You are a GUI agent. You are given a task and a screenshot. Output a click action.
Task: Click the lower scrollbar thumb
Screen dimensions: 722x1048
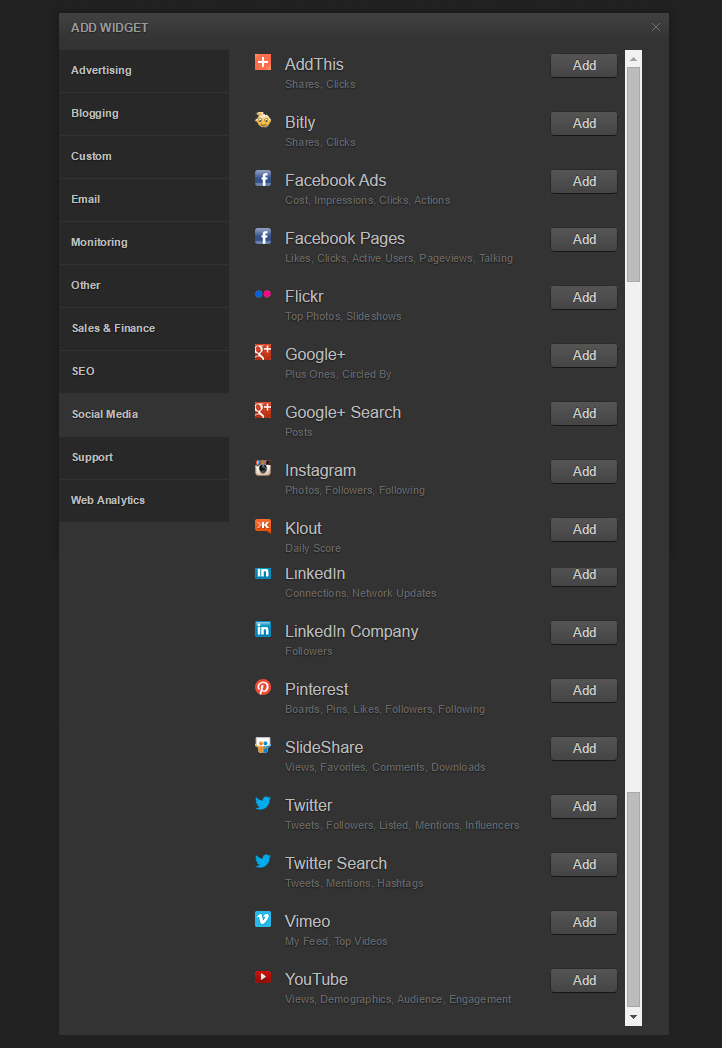pos(633,899)
